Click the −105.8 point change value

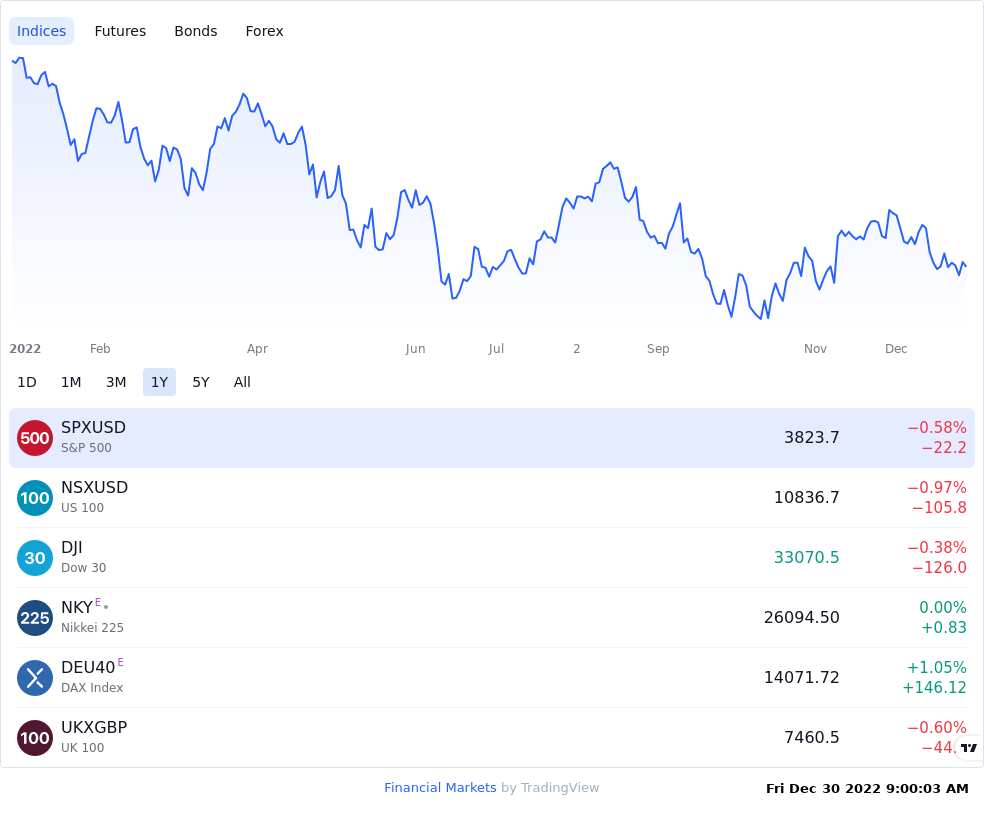[939, 508]
